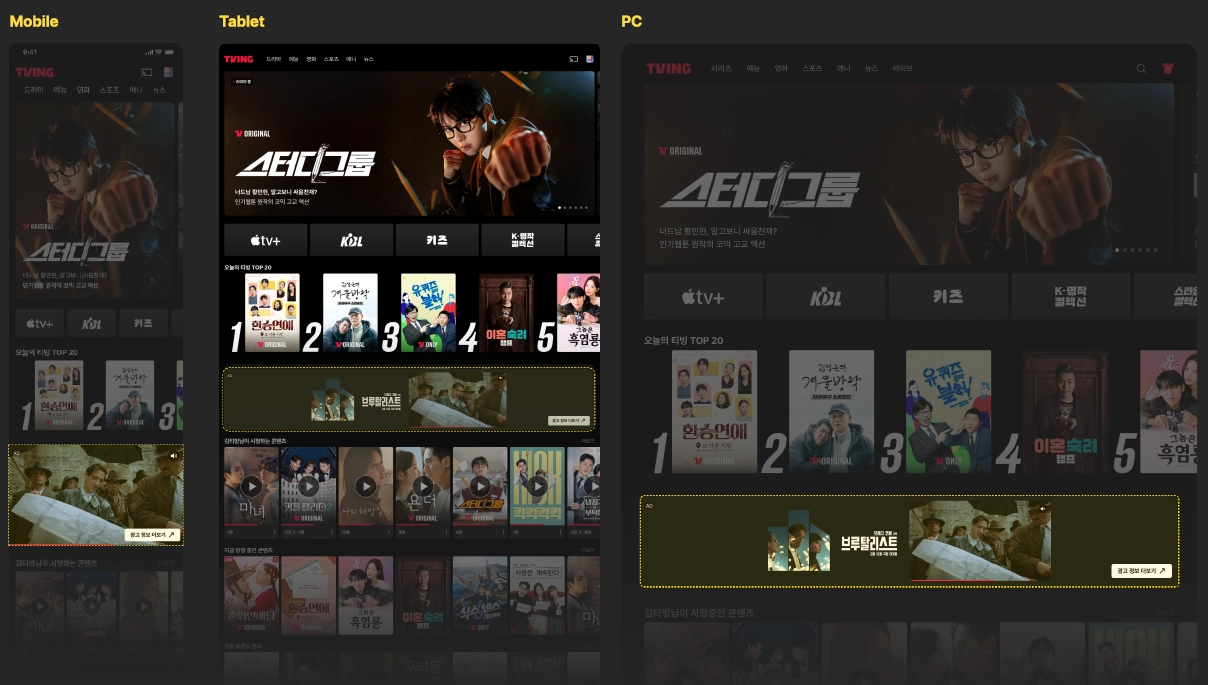Click 광고 정보 더보기 on the Tablet ad

(x=569, y=421)
